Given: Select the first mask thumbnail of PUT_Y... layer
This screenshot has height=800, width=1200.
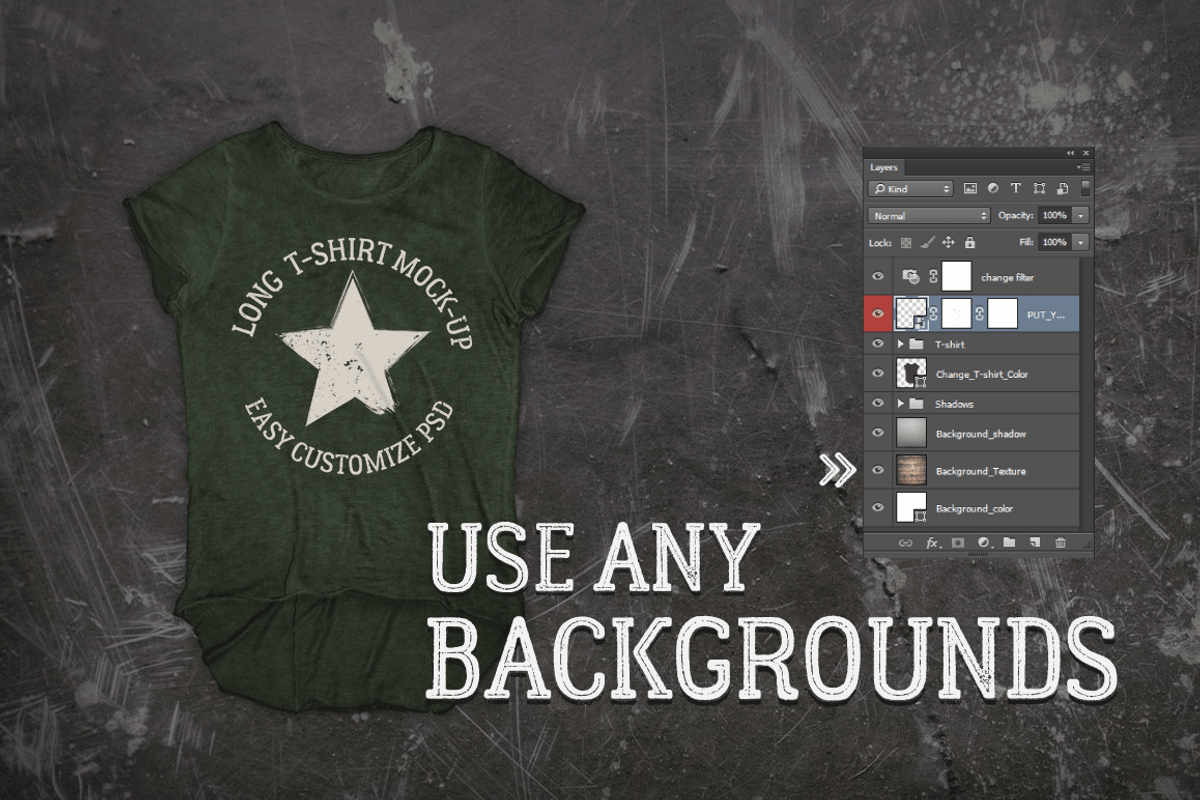Looking at the screenshot, I should 956,314.
